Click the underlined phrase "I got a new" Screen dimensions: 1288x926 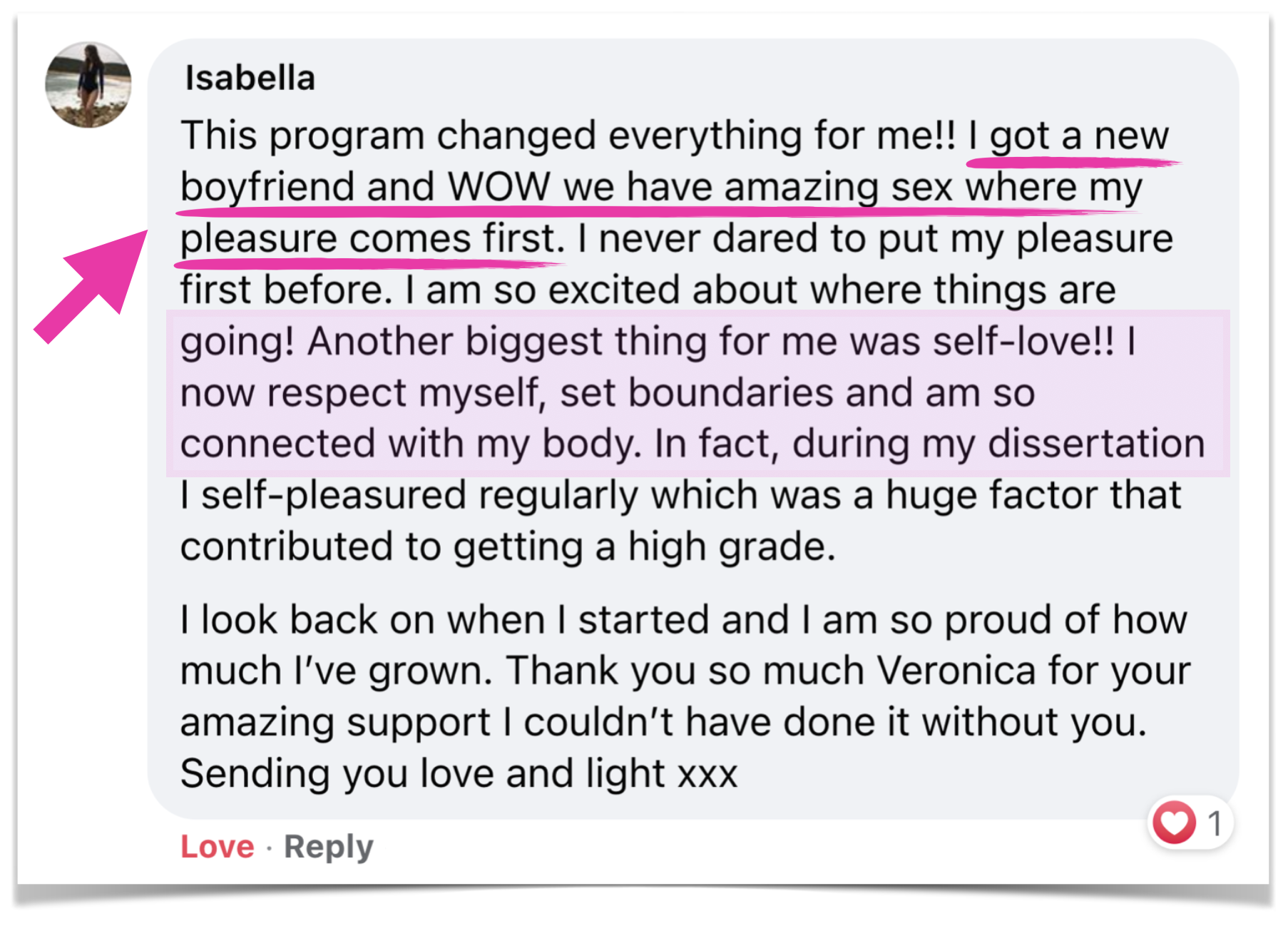pos(1070,136)
